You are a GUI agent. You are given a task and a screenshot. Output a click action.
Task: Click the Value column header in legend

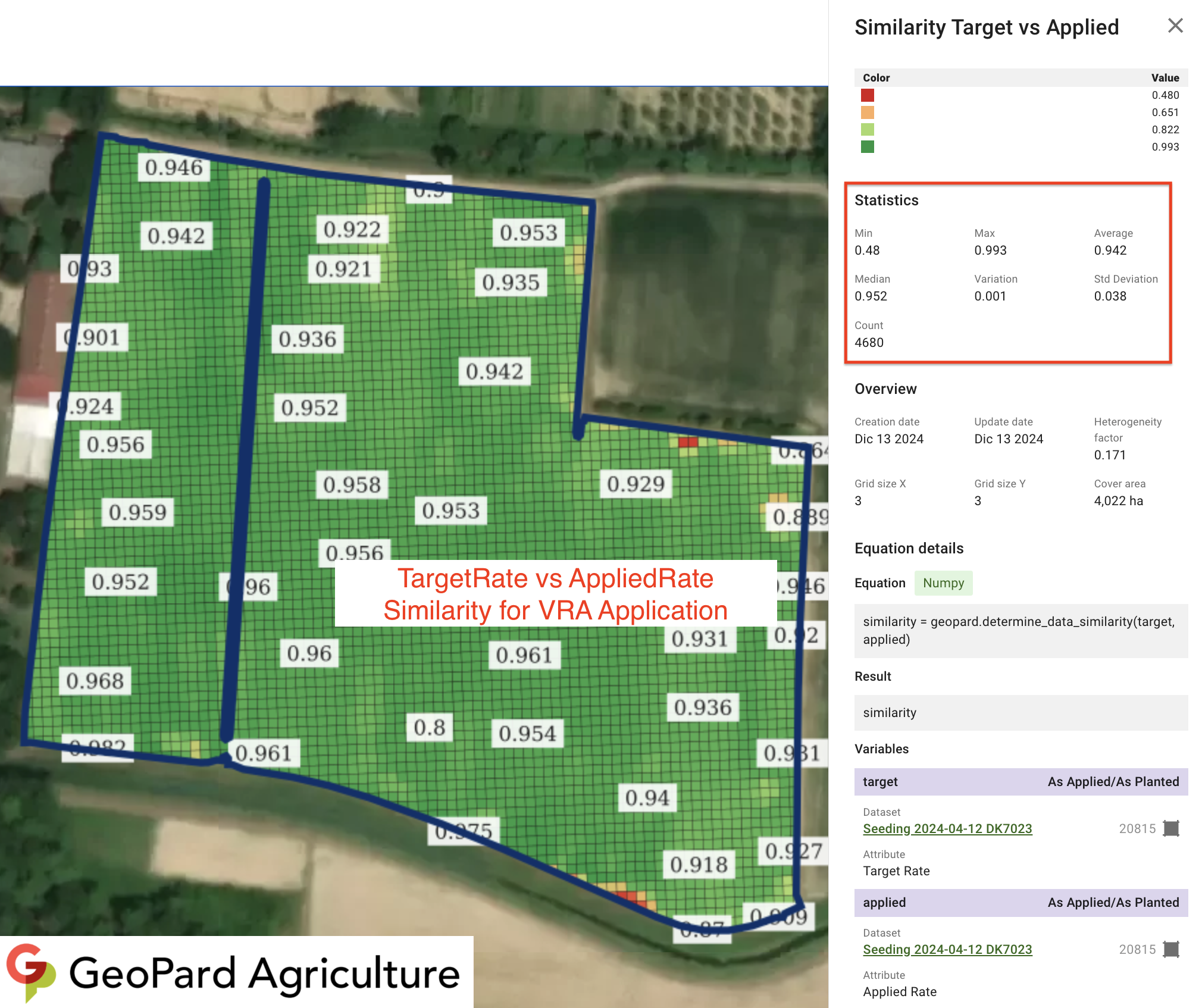coord(1165,78)
